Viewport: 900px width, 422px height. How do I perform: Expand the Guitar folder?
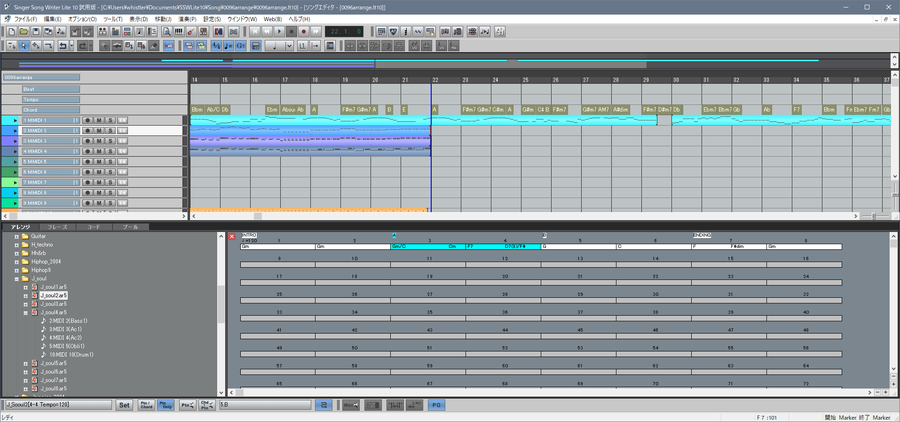click(17, 237)
